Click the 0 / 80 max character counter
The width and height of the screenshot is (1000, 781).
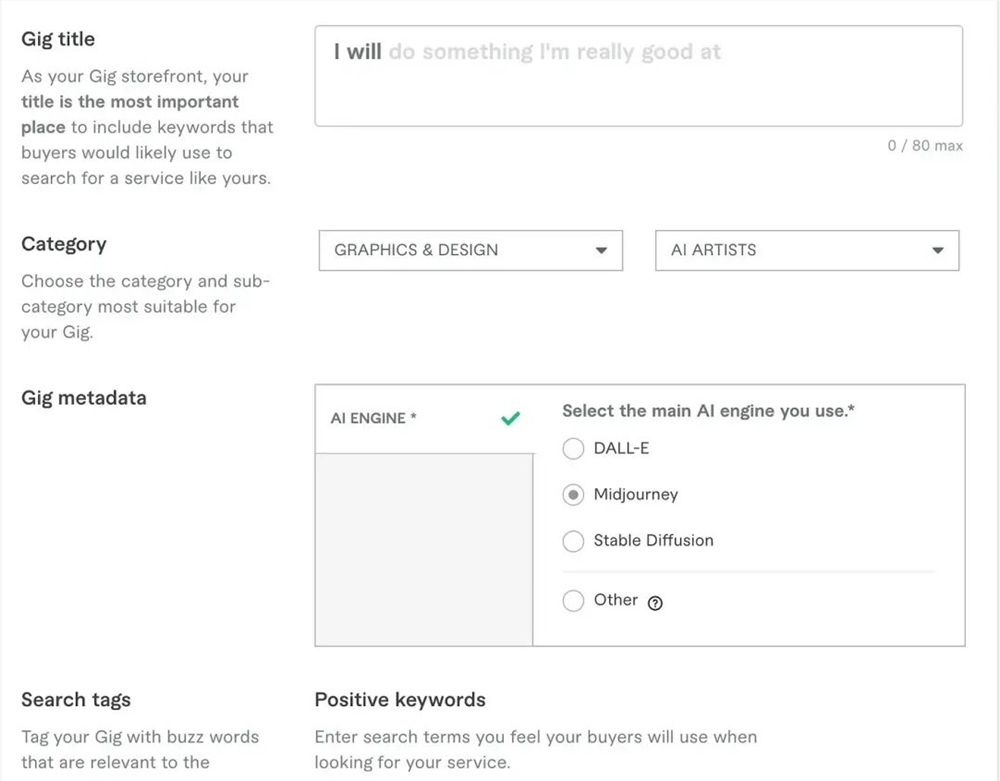[924, 146]
